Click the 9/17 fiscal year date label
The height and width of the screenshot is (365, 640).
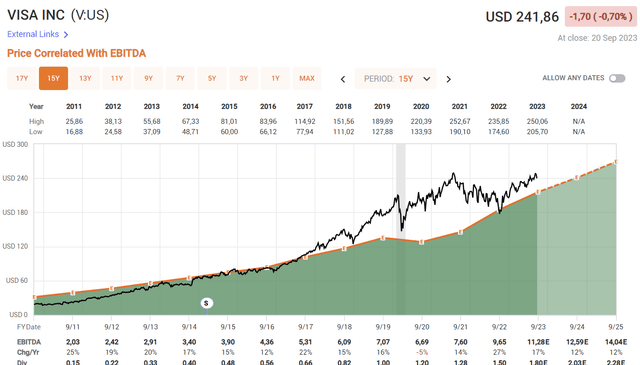click(305, 327)
